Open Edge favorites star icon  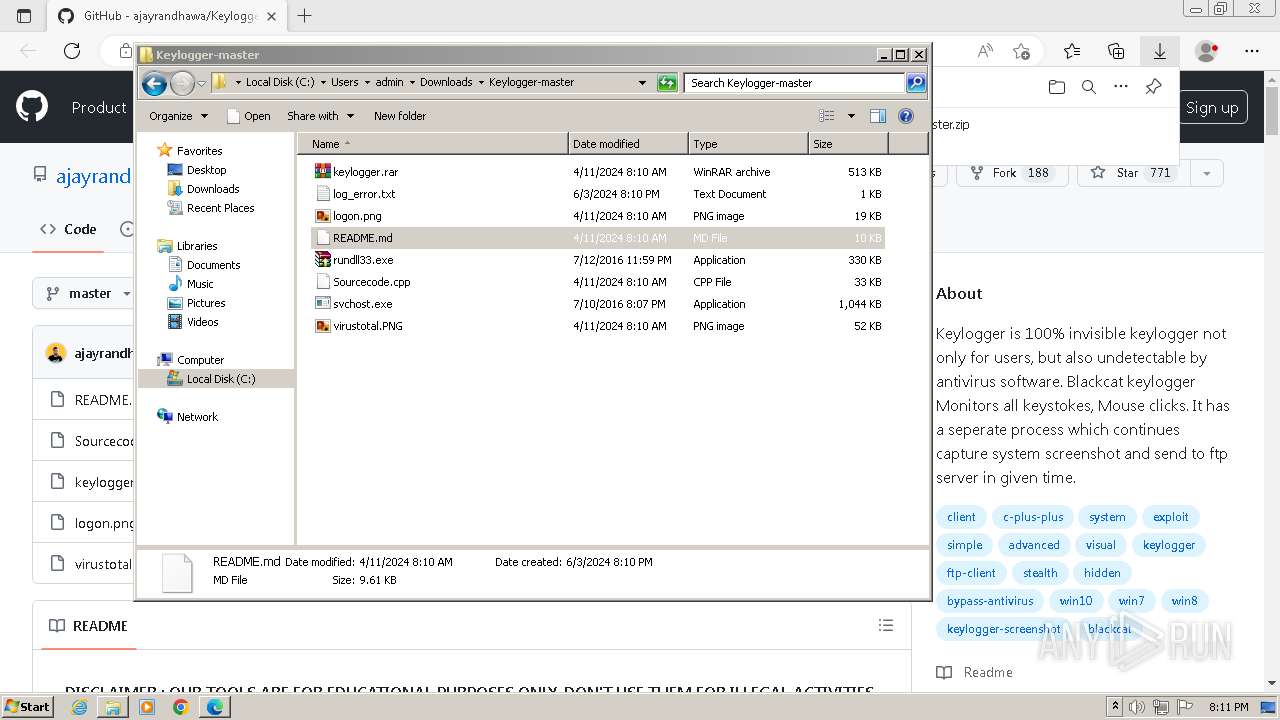[1072, 51]
